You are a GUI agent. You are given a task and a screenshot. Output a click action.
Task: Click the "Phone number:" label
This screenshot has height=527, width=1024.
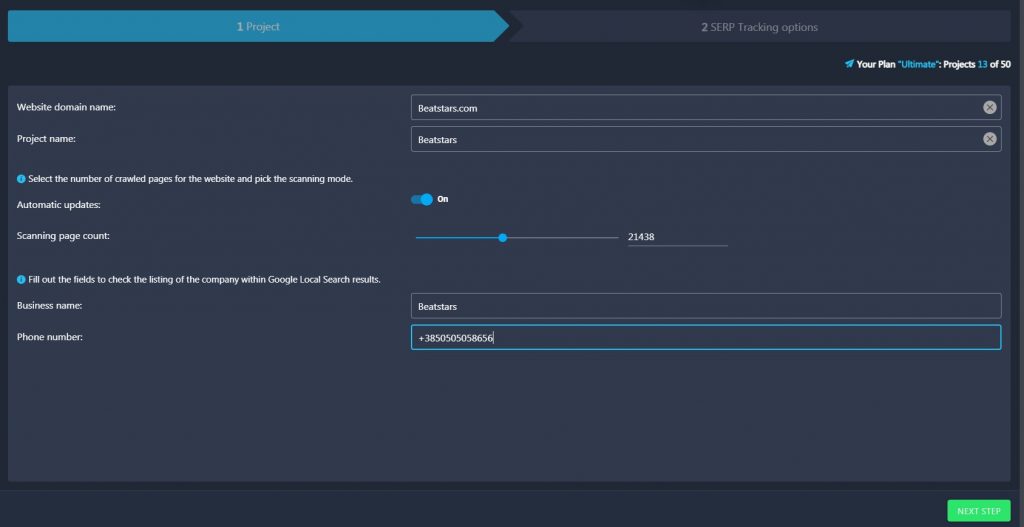coord(50,337)
